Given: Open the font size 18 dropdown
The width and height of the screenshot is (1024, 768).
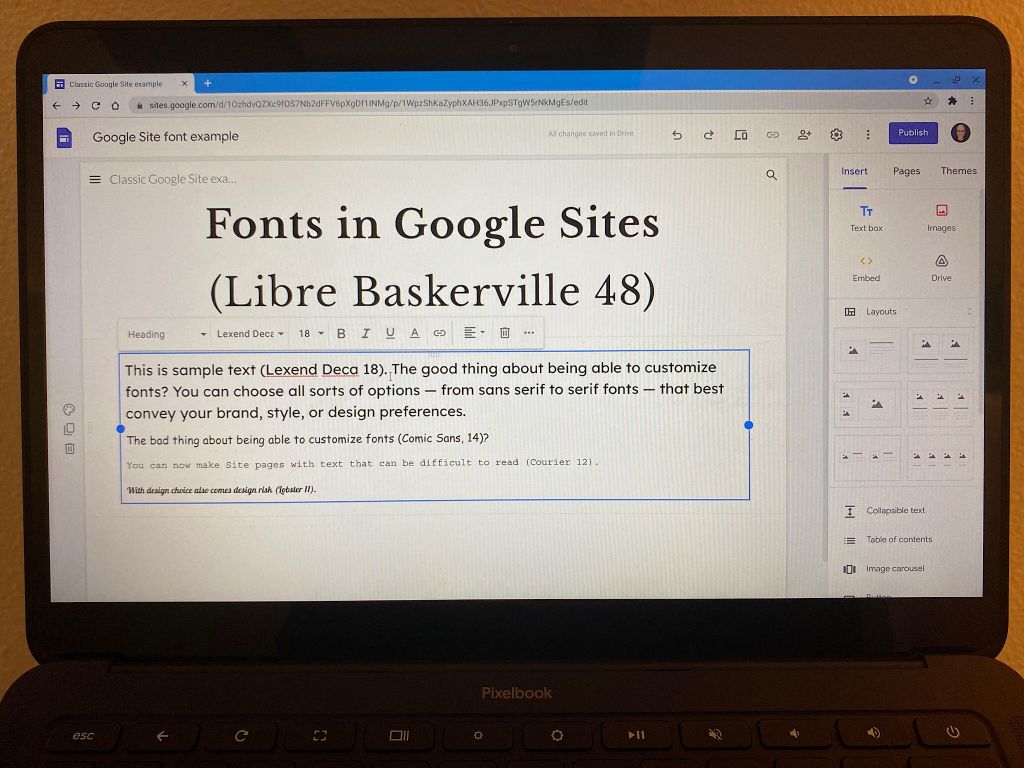Looking at the screenshot, I should pos(309,333).
